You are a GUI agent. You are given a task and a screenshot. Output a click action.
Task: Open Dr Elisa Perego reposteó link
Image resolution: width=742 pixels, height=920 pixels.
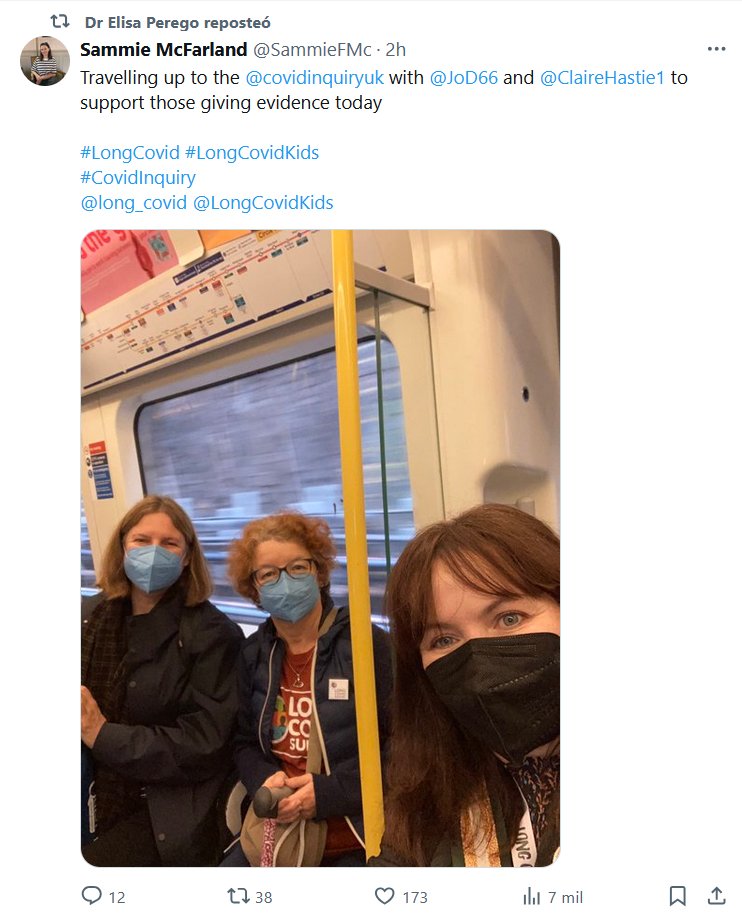coord(178,22)
